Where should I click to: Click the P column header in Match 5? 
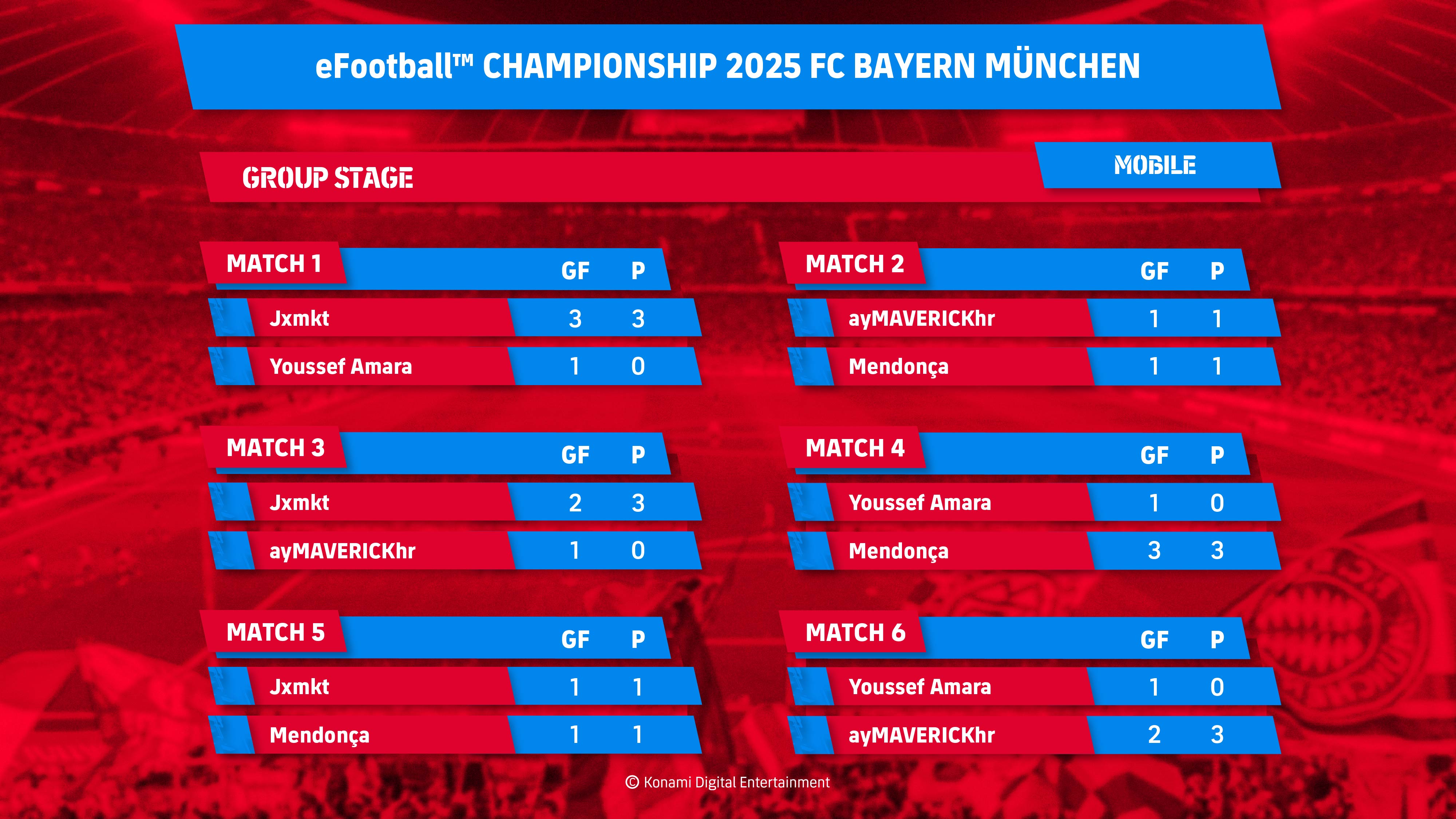coord(638,639)
